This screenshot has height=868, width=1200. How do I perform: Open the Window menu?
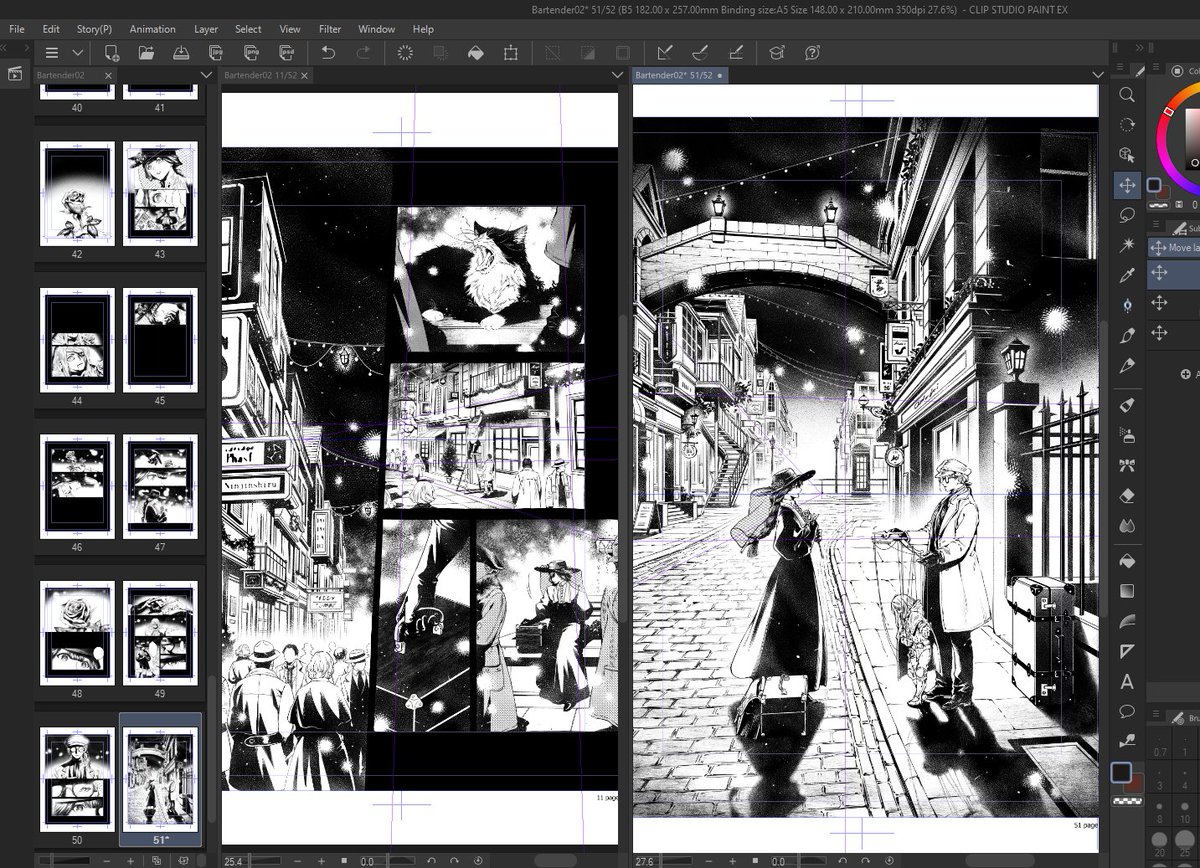376,29
